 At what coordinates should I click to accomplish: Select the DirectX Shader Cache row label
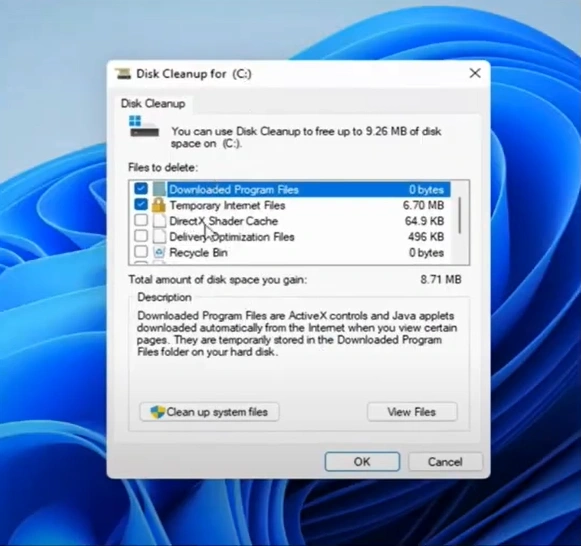coord(223,221)
